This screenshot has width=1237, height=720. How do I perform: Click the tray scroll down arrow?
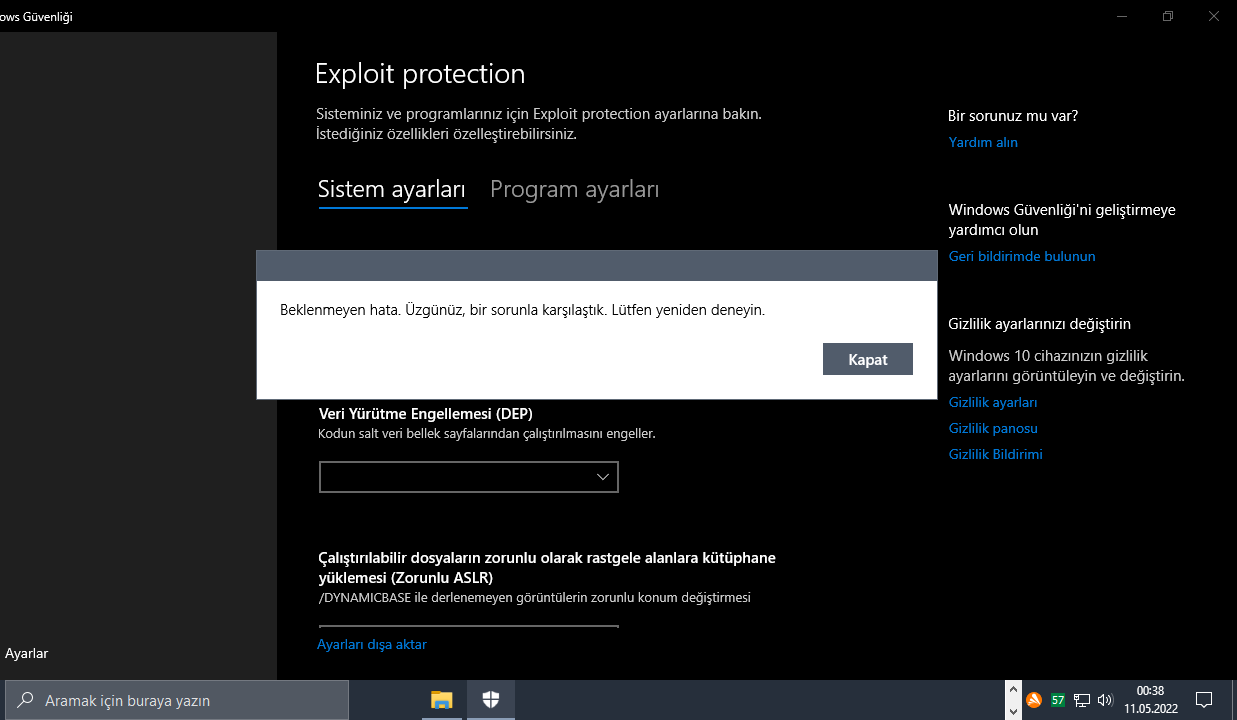(1011, 710)
